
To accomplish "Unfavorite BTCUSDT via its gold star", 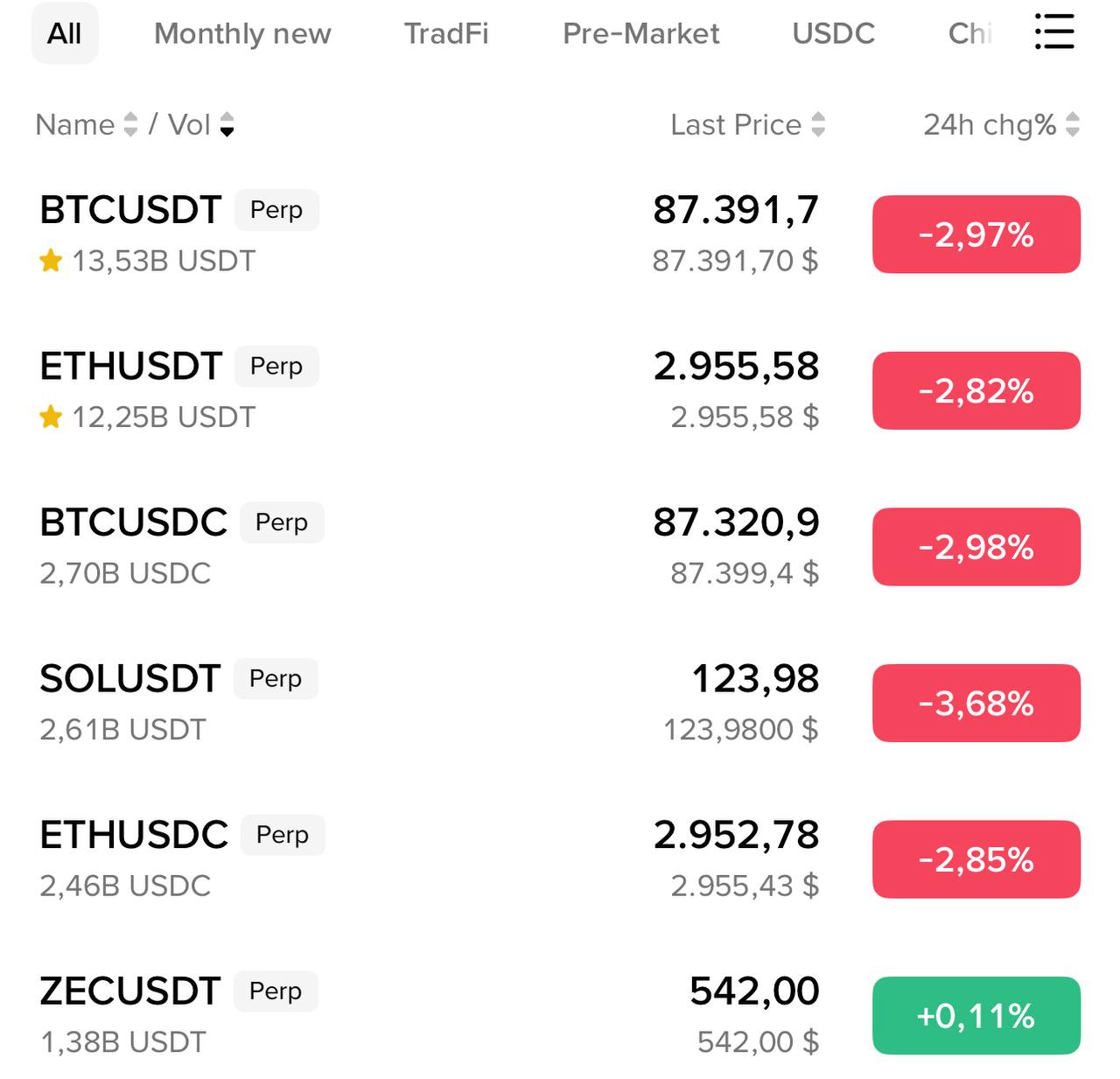I will 51,261.
